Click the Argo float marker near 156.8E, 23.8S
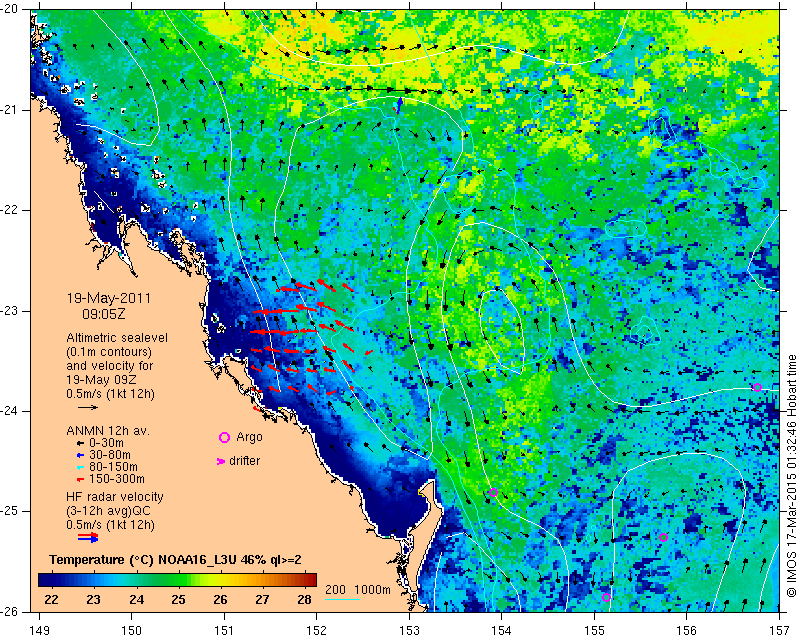 [x=758, y=387]
